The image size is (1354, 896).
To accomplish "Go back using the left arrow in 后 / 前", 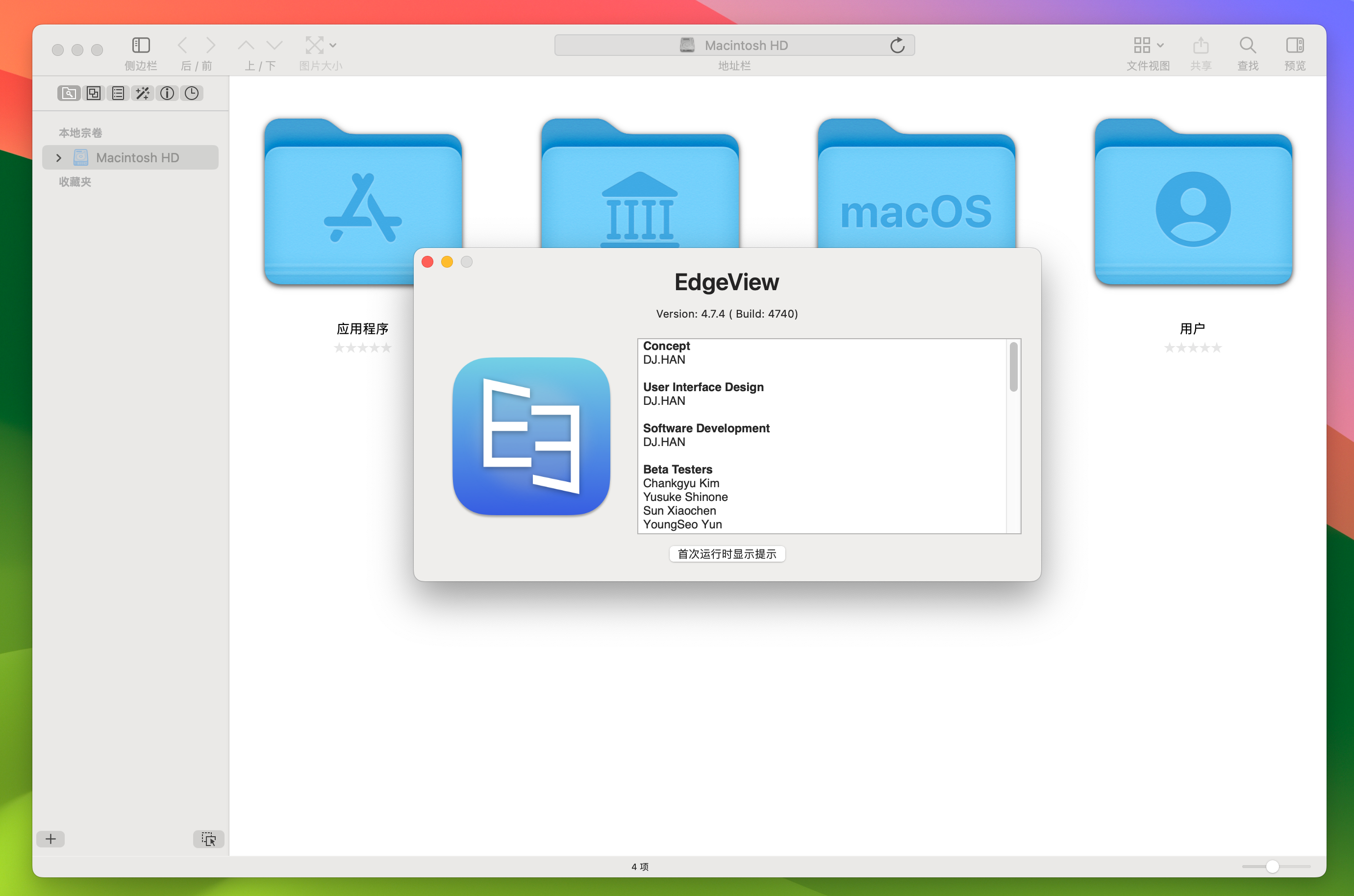I will (183, 45).
